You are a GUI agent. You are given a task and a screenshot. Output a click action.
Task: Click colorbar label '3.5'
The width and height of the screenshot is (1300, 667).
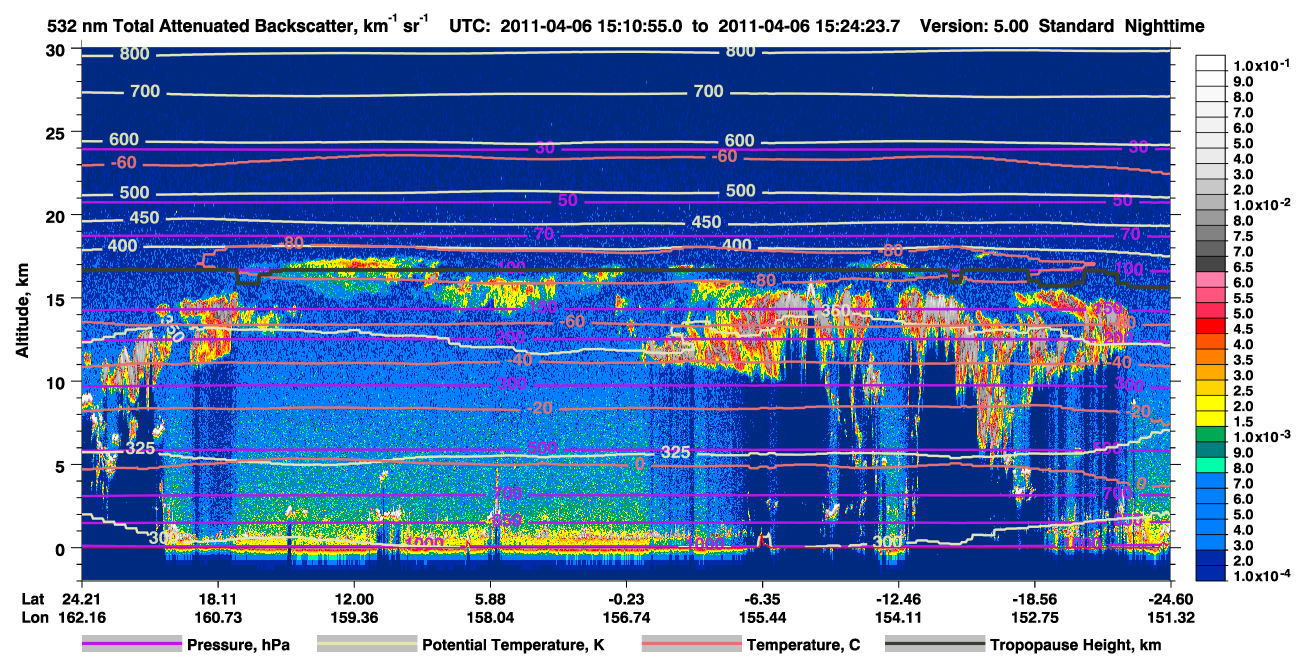click(1243, 360)
